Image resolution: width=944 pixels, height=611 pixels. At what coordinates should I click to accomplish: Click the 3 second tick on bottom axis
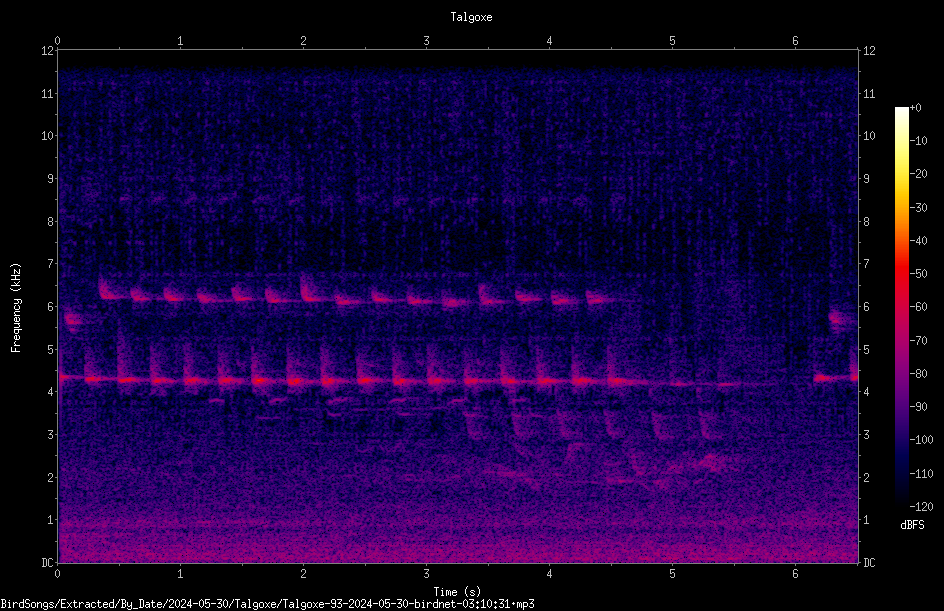pyautogui.click(x=426, y=574)
